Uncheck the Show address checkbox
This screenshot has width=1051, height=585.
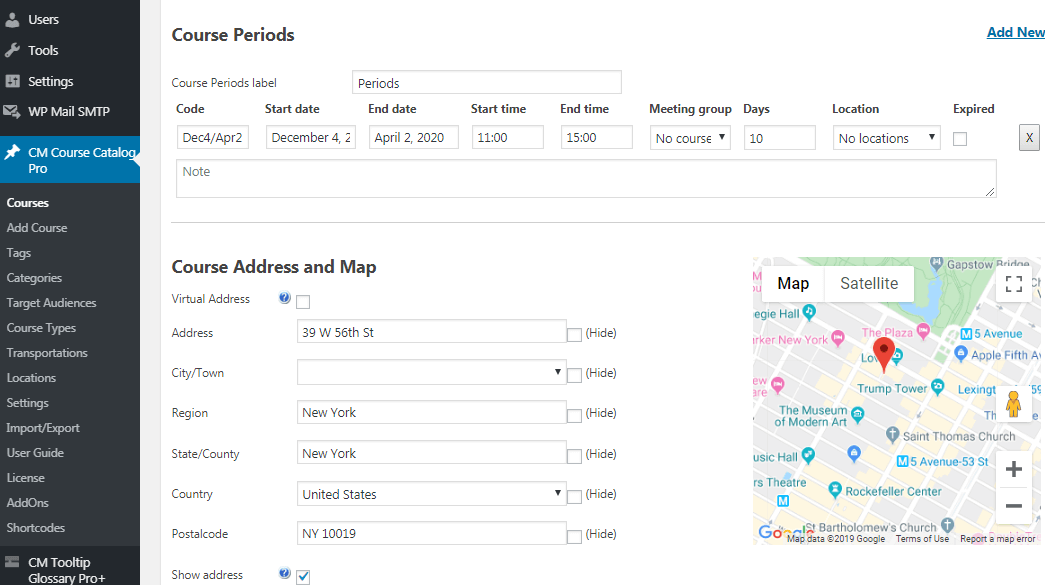pos(303,576)
